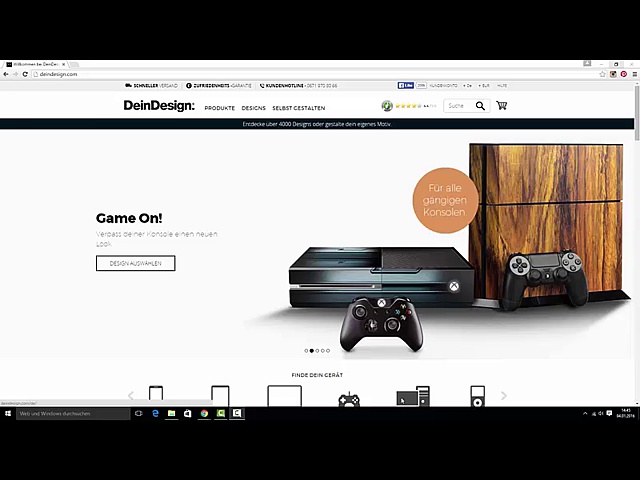Show next devices with right arrow
Screen dimensions: 640x480
click(x=503, y=396)
